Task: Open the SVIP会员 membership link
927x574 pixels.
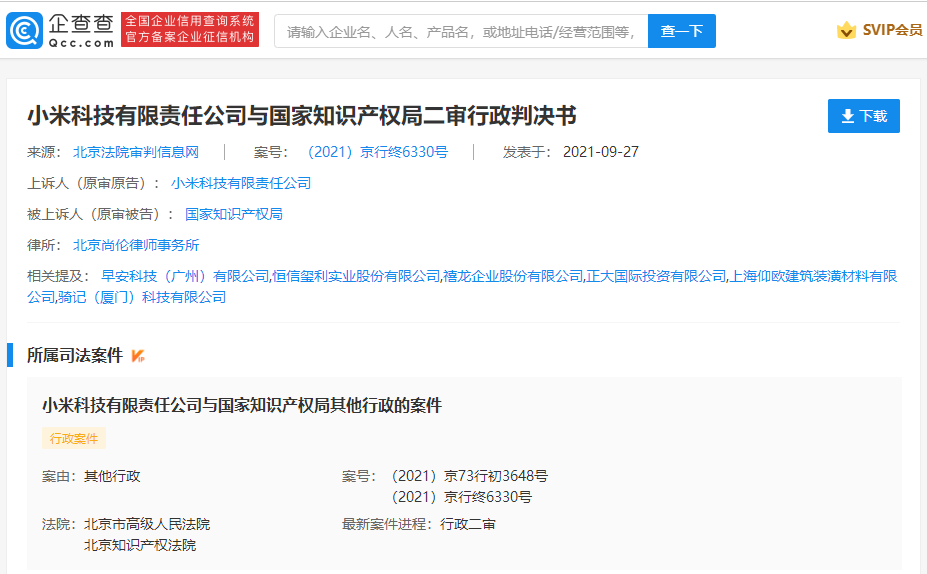Action: click(892, 30)
